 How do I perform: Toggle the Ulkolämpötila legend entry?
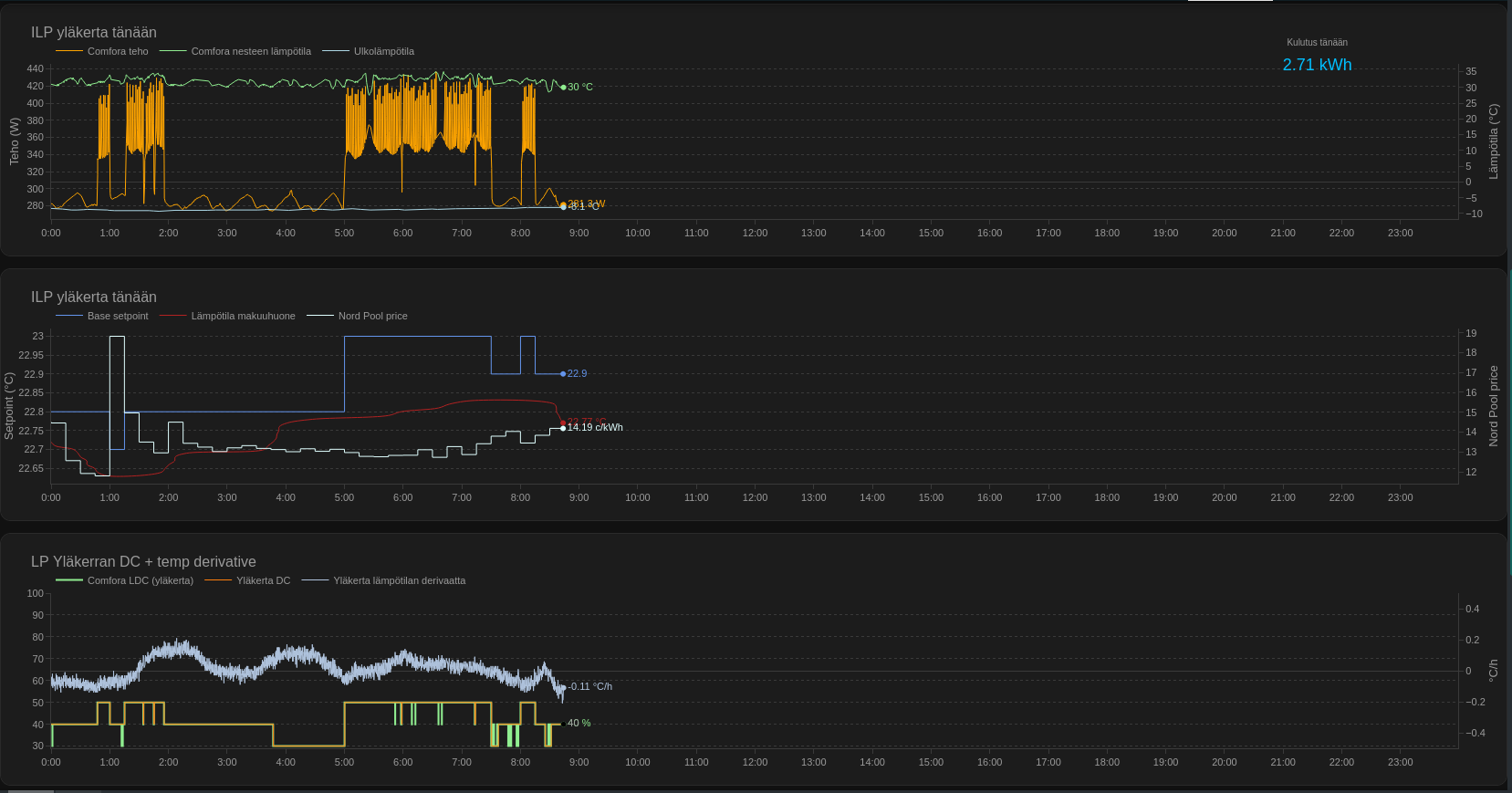(383, 51)
